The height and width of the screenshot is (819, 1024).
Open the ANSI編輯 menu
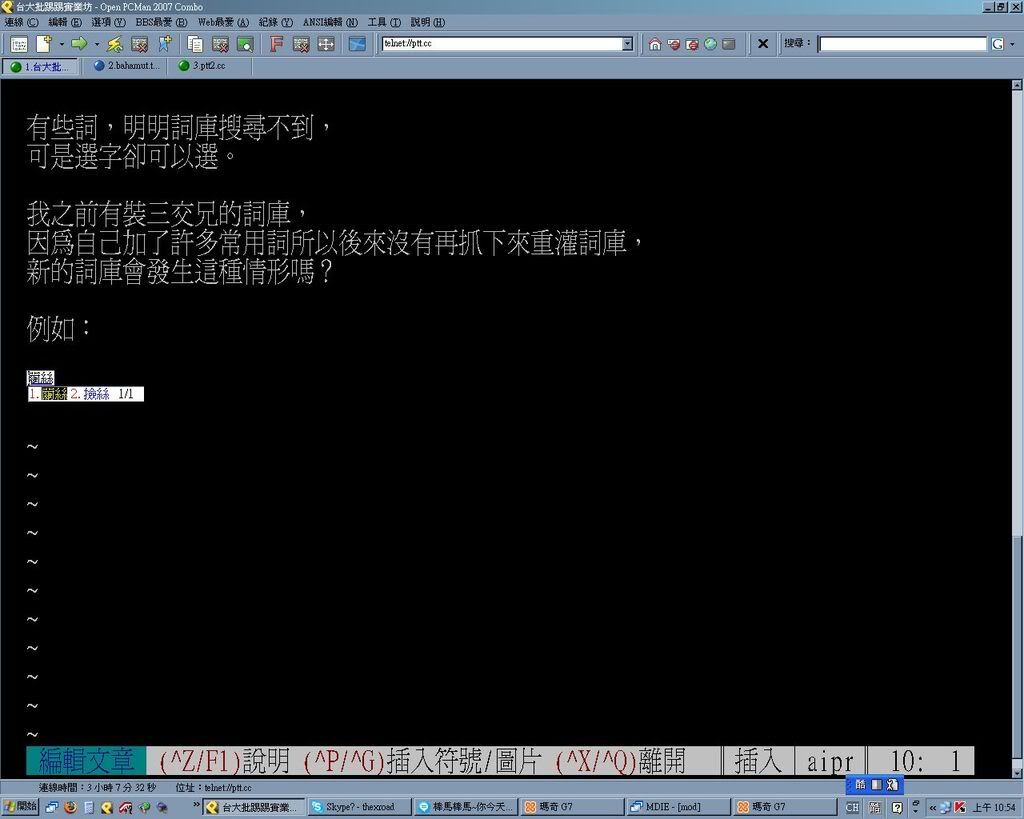click(x=330, y=22)
